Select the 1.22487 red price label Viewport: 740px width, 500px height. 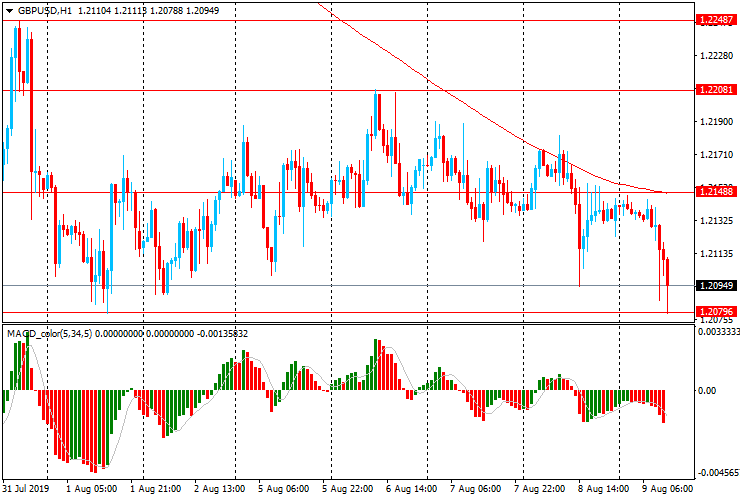[717, 20]
